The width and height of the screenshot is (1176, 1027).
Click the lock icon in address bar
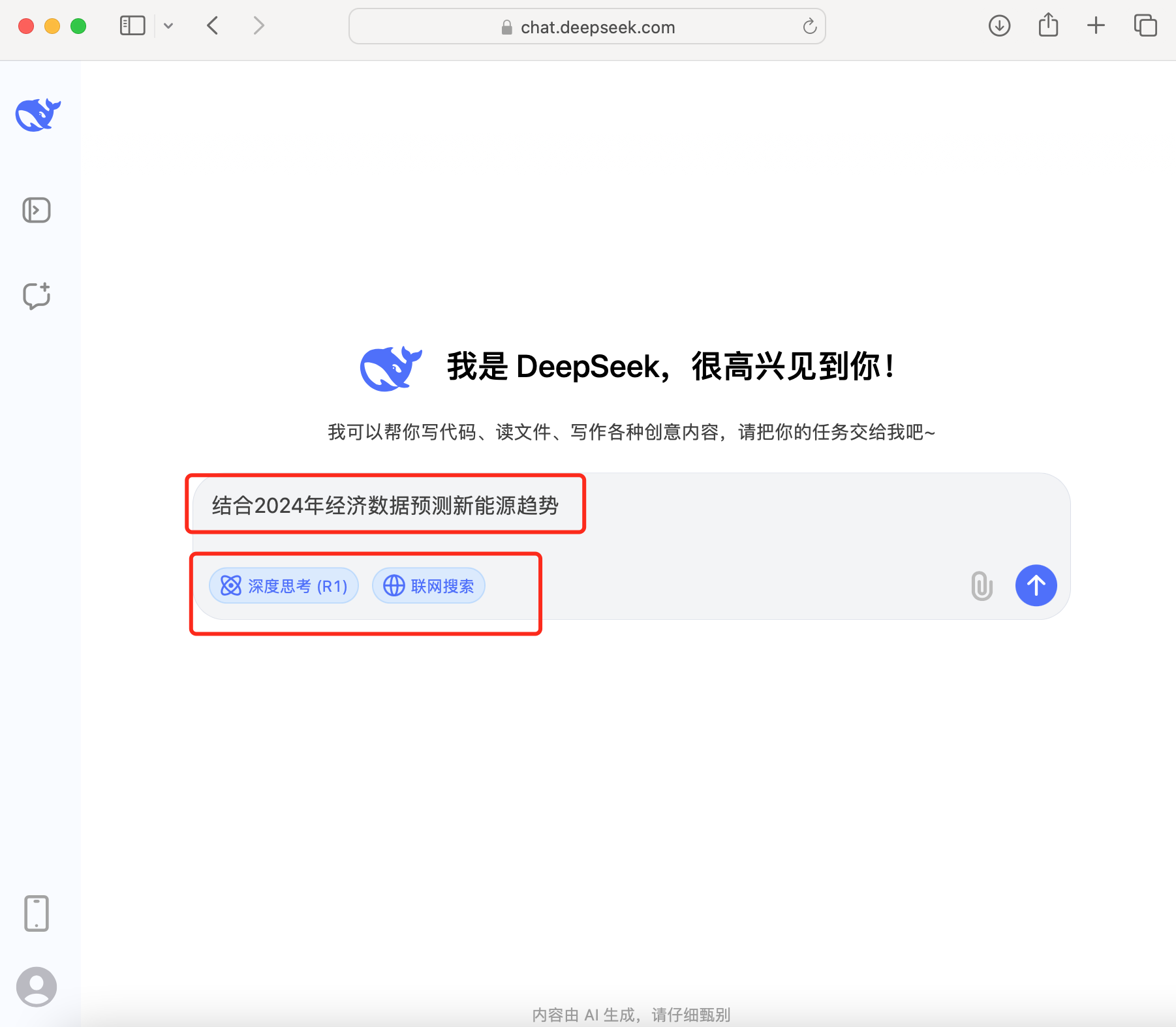point(506,27)
